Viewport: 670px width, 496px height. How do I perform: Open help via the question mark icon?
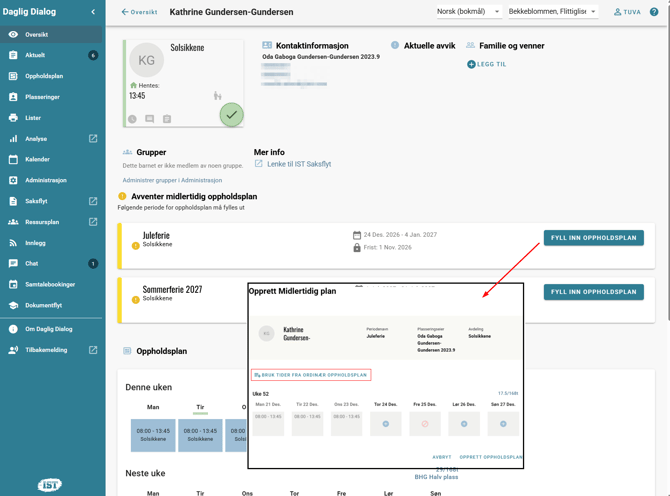click(x=654, y=12)
